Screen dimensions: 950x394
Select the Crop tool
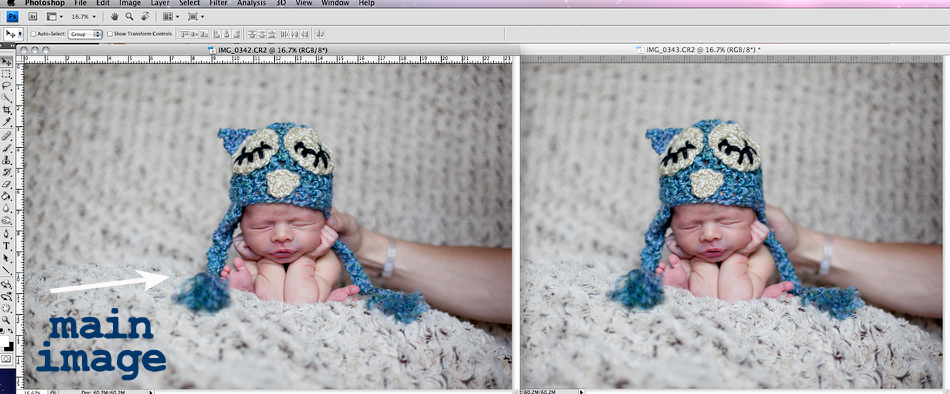(7, 110)
